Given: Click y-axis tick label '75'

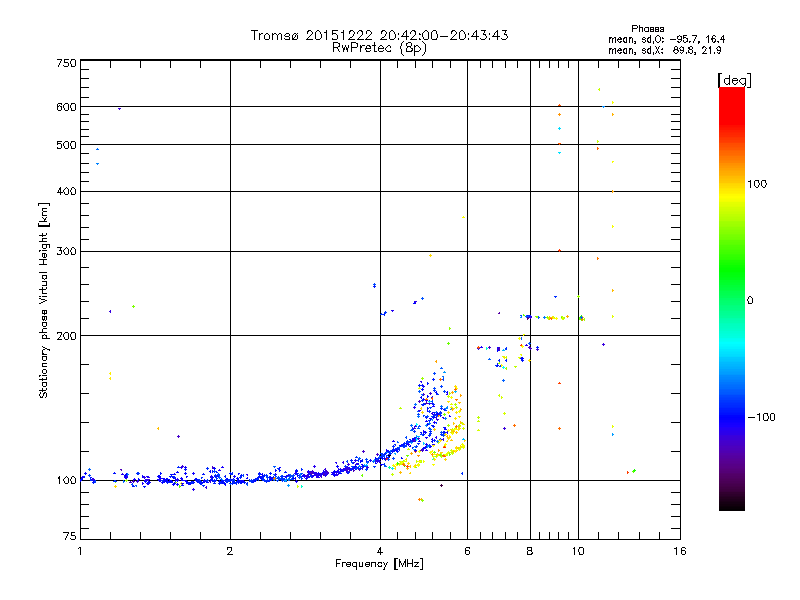Looking at the screenshot, I should tap(70, 536).
